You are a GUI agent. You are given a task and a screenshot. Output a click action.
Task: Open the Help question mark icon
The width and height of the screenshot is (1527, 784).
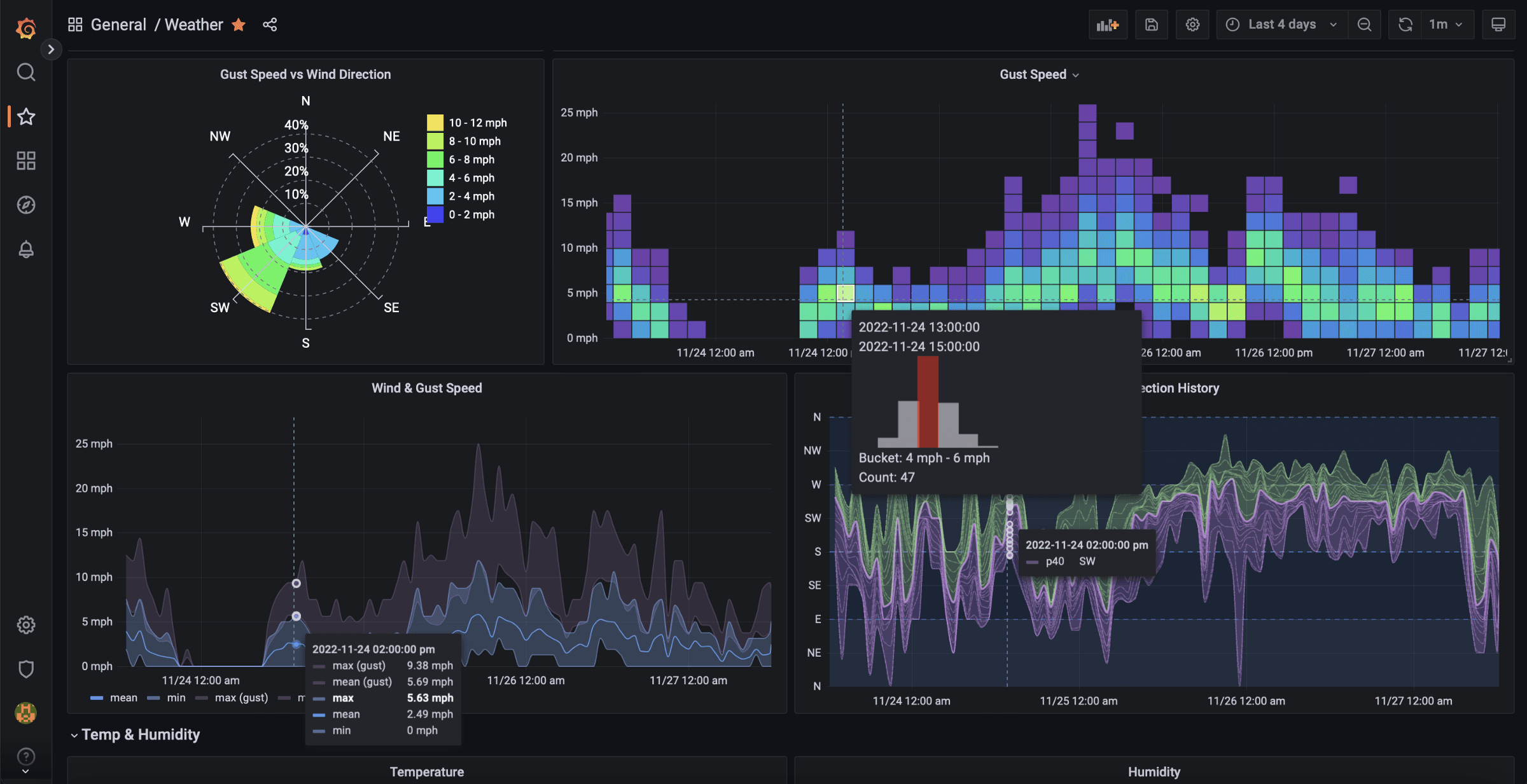click(x=25, y=757)
